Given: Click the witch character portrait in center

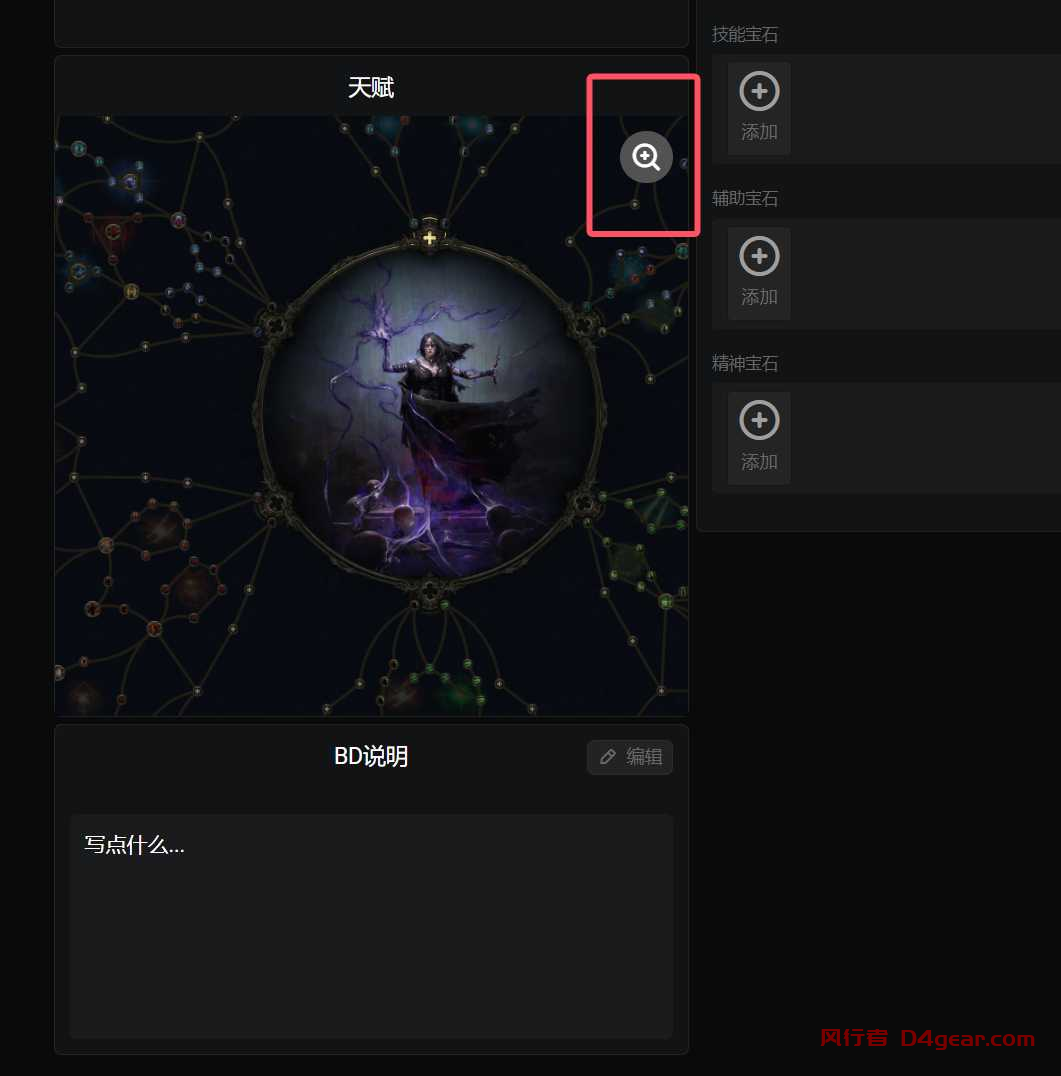Looking at the screenshot, I should point(430,414).
